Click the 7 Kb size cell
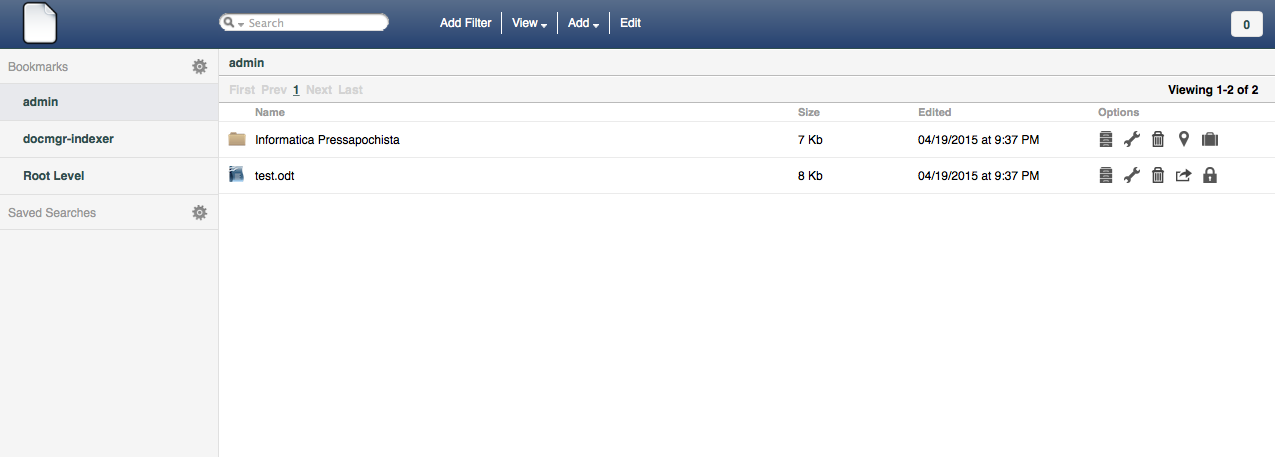Screen dimensions: 1275x457 [x=810, y=140]
